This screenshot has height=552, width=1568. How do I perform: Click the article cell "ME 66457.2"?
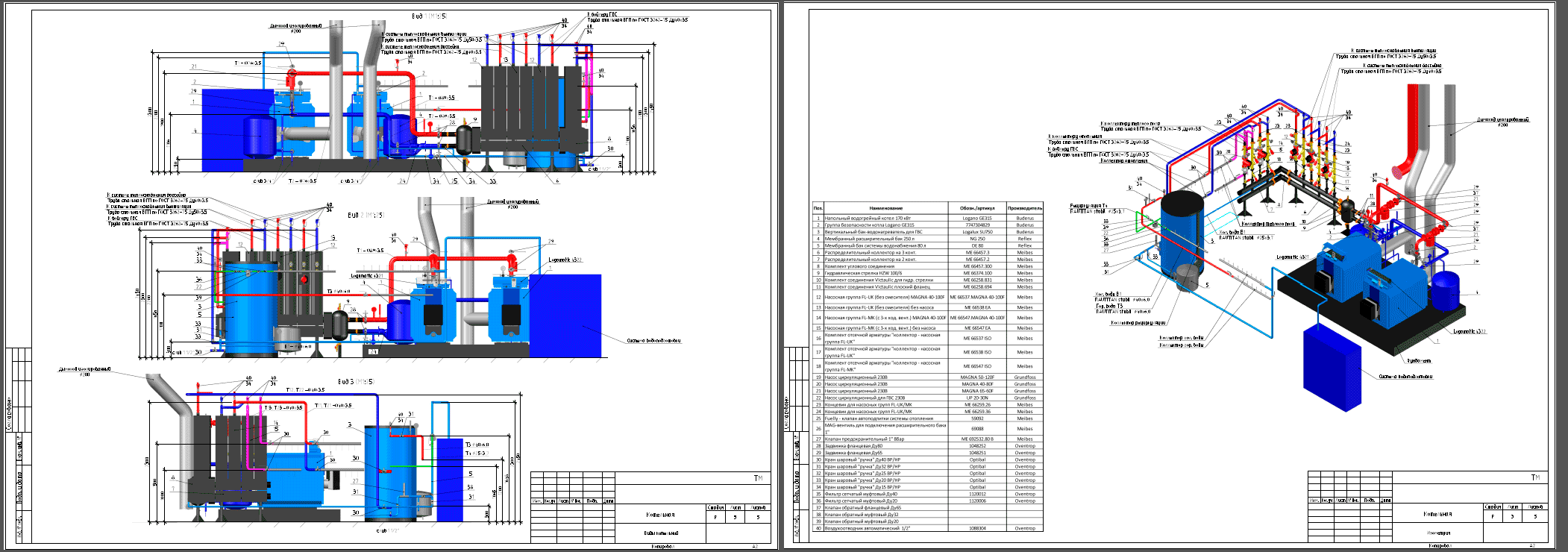[977, 260]
